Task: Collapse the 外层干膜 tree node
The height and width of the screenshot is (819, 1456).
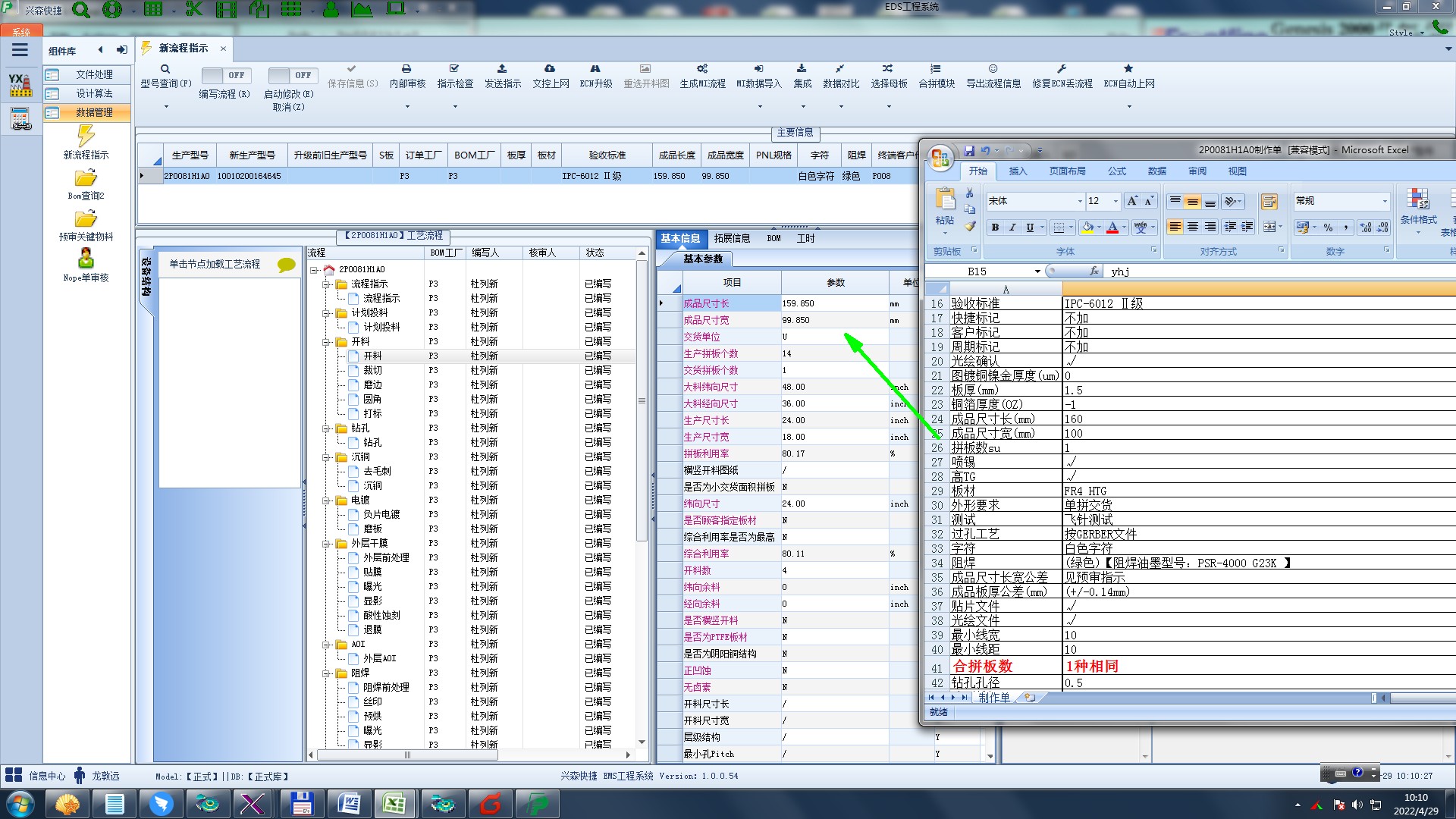Action: (x=327, y=544)
